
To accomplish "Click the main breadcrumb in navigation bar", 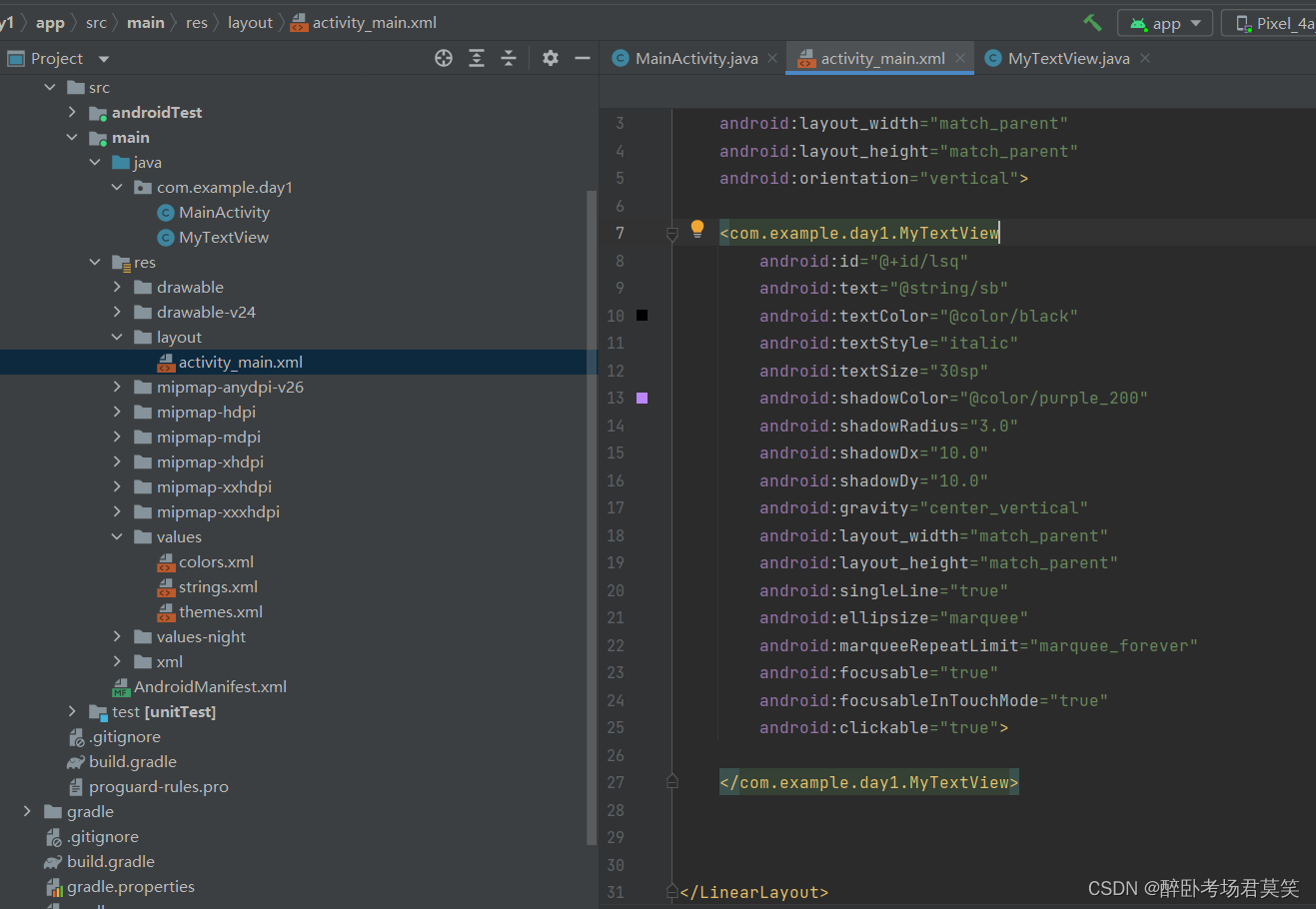I will click(146, 22).
